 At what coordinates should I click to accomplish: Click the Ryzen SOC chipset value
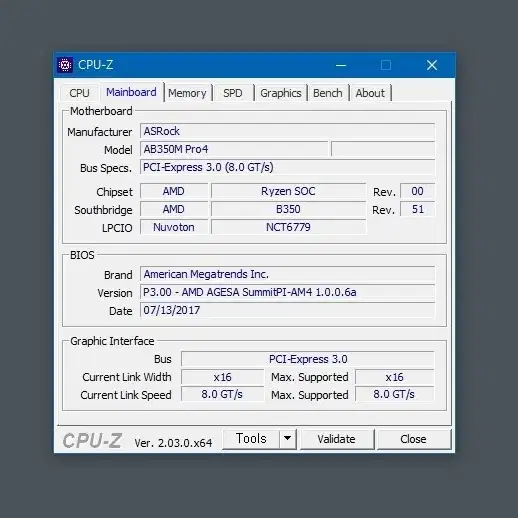click(288, 191)
